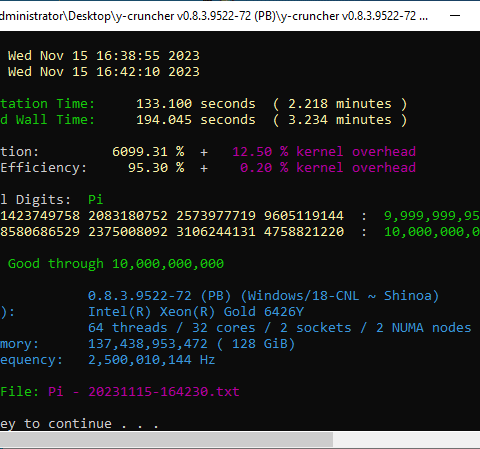The width and height of the screenshot is (480, 449).
Task: Click the 'l Digits:' label
Action: 35,200
